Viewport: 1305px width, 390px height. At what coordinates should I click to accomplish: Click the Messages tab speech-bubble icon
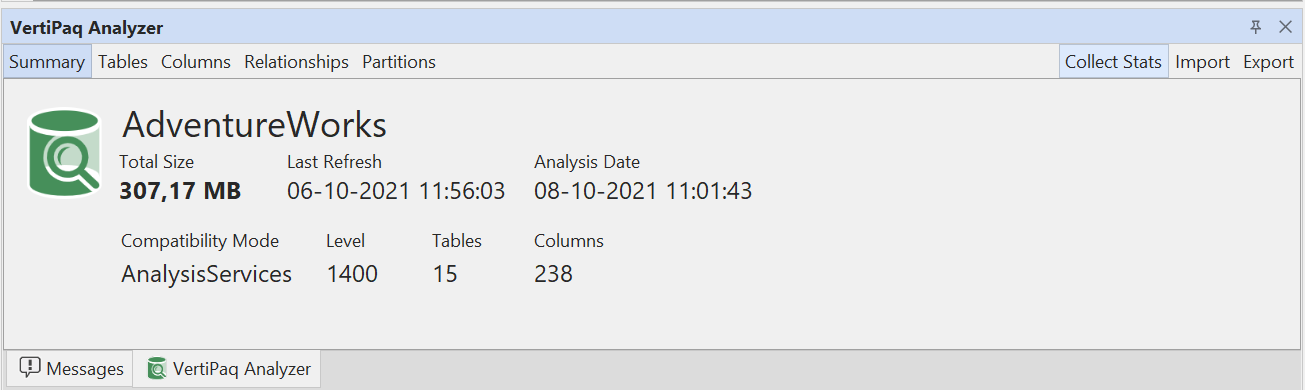(x=30, y=368)
